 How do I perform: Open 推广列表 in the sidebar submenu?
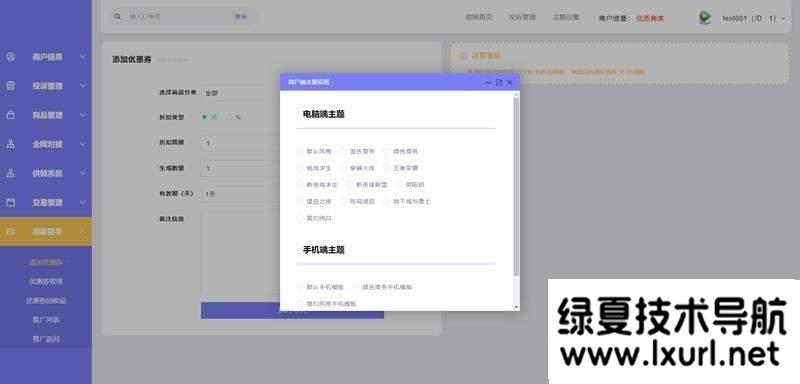pyautogui.click(x=46, y=320)
